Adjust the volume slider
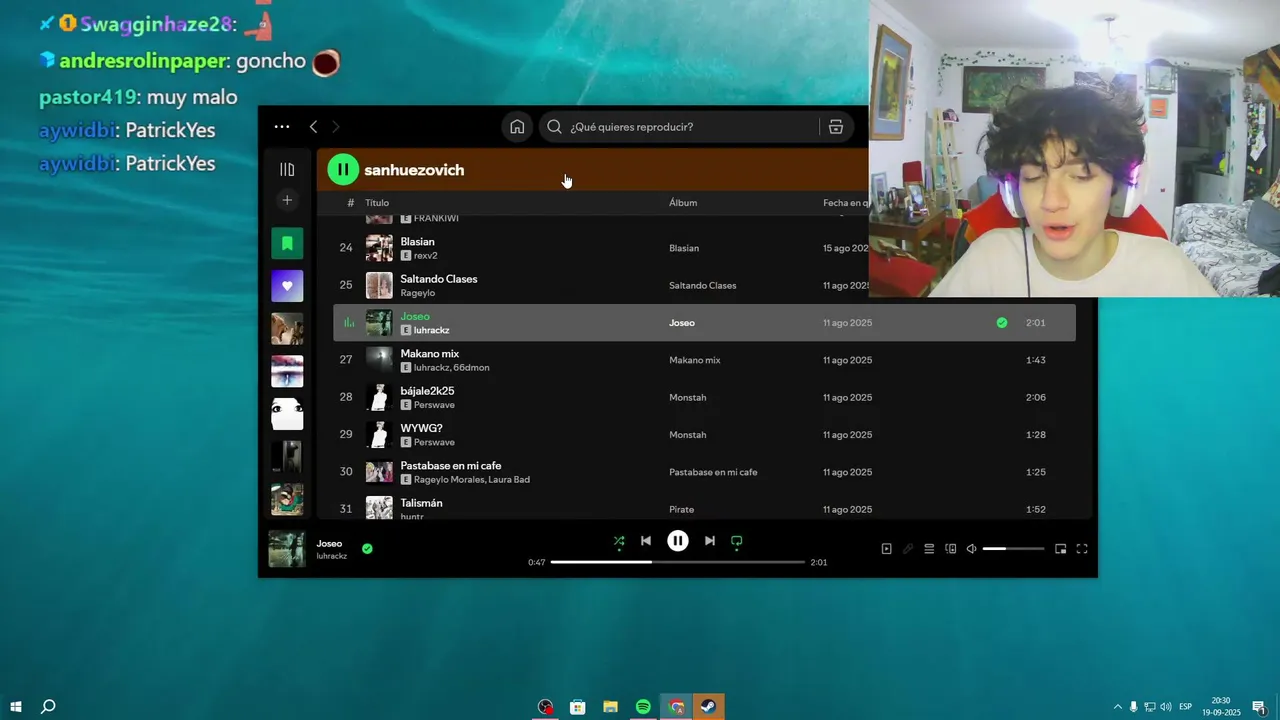This screenshot has height=720, width=1280. point(1013,549)
